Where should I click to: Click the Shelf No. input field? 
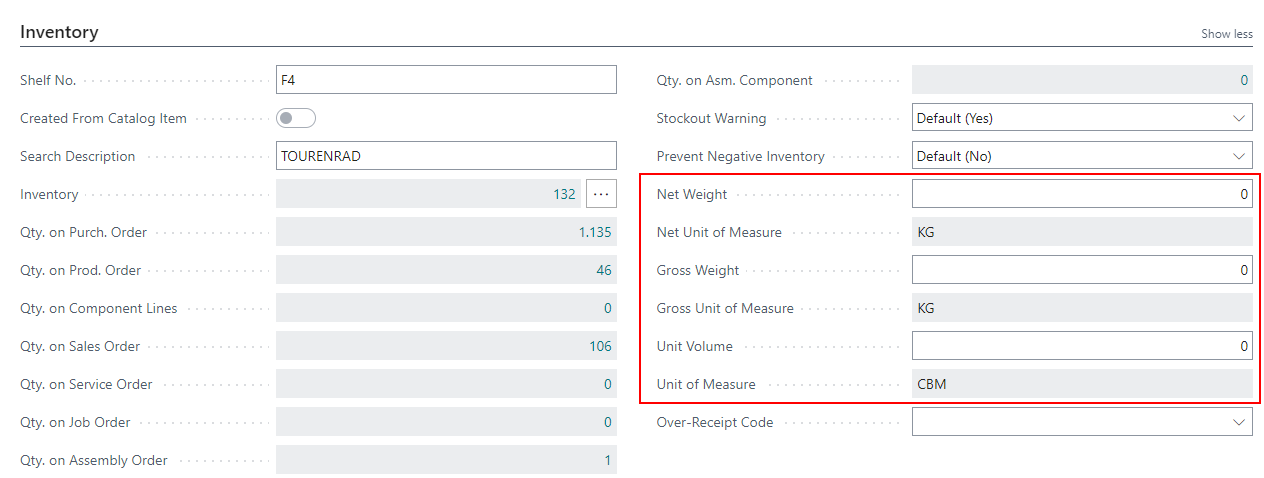point(446,80)
